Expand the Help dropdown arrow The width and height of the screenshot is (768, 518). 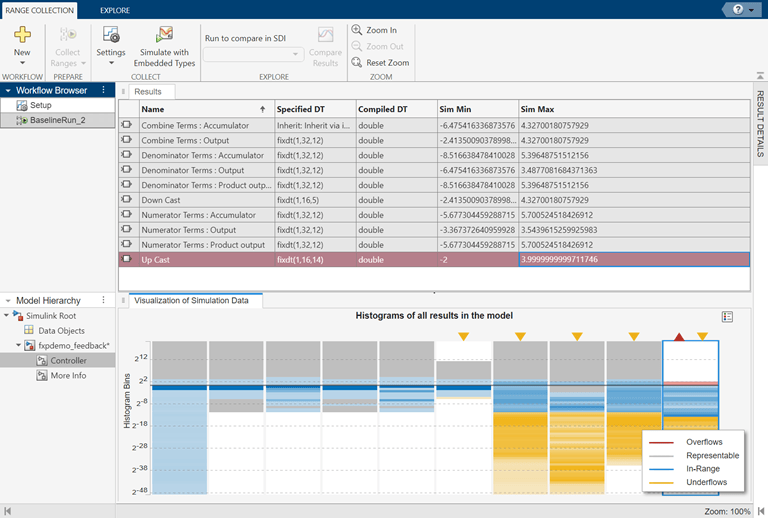[x=751, y=10]
